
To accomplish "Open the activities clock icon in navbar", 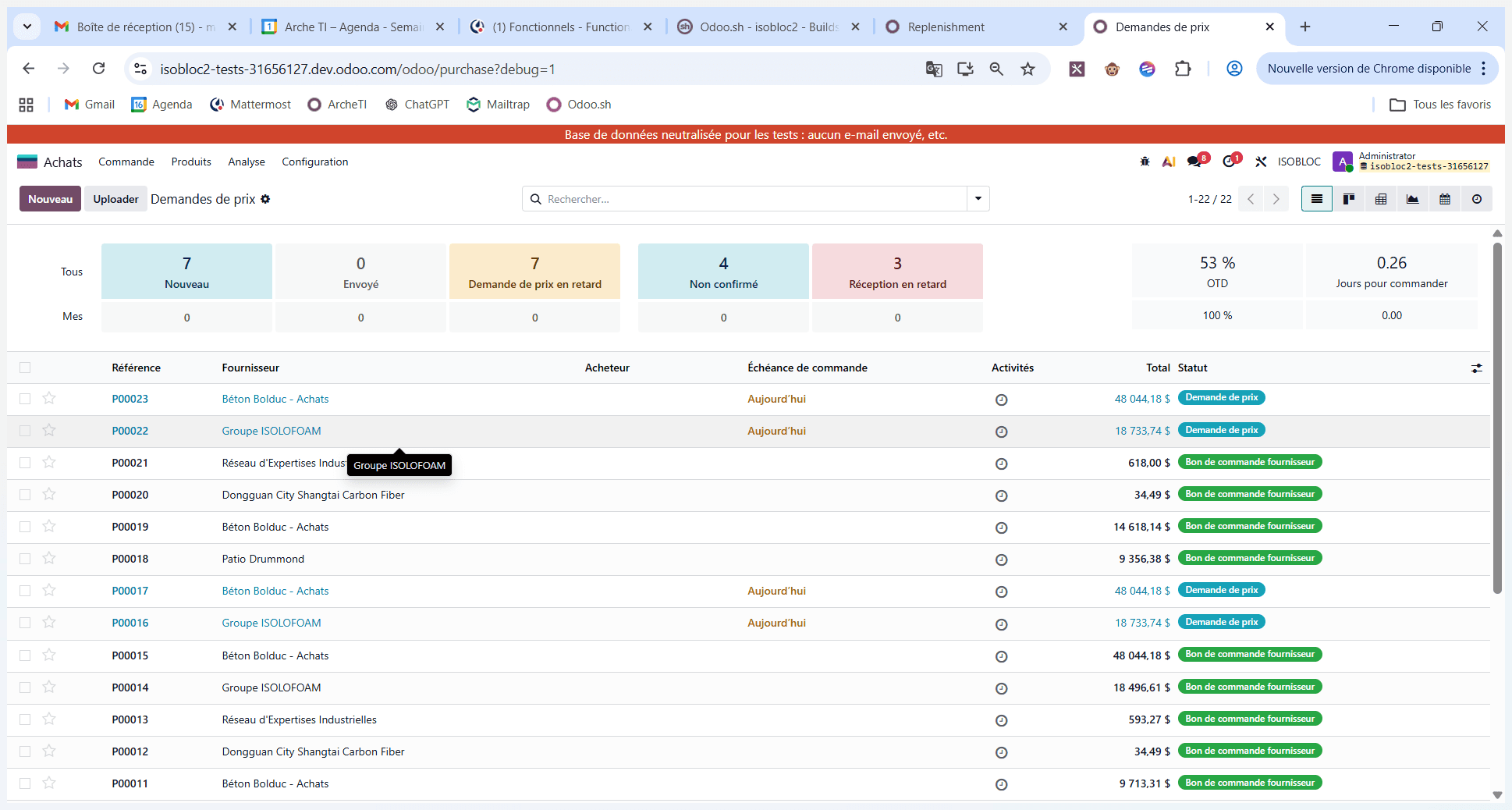I will tap(1229, 162).
